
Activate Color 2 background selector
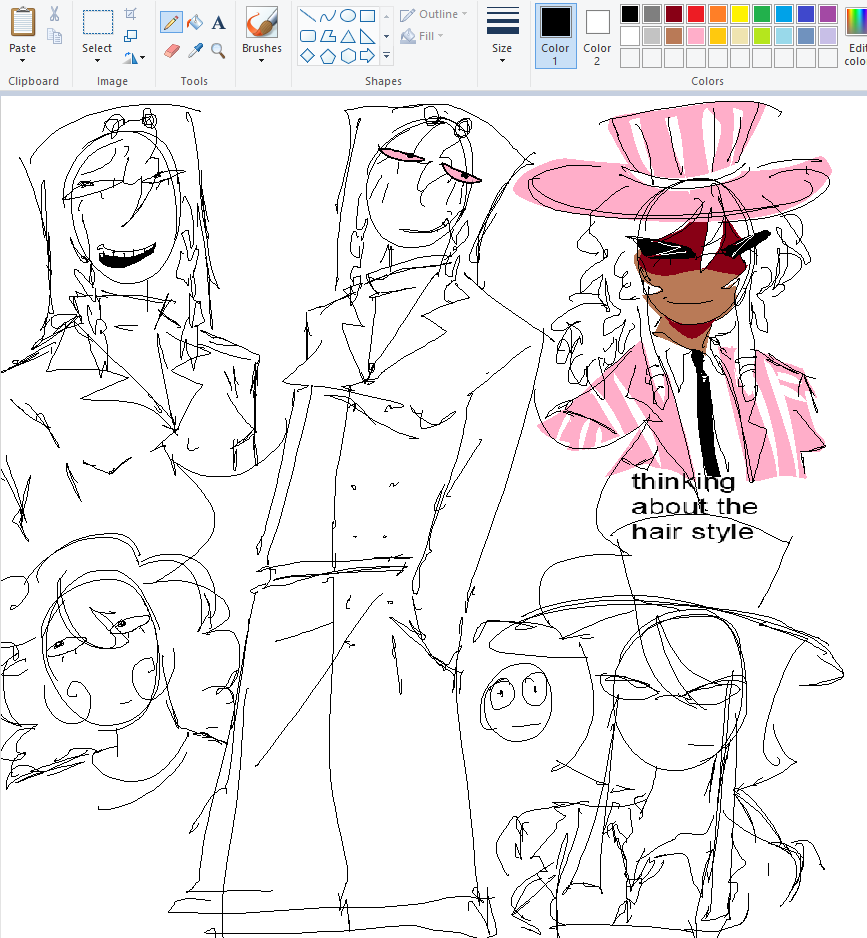click(597, 36)
